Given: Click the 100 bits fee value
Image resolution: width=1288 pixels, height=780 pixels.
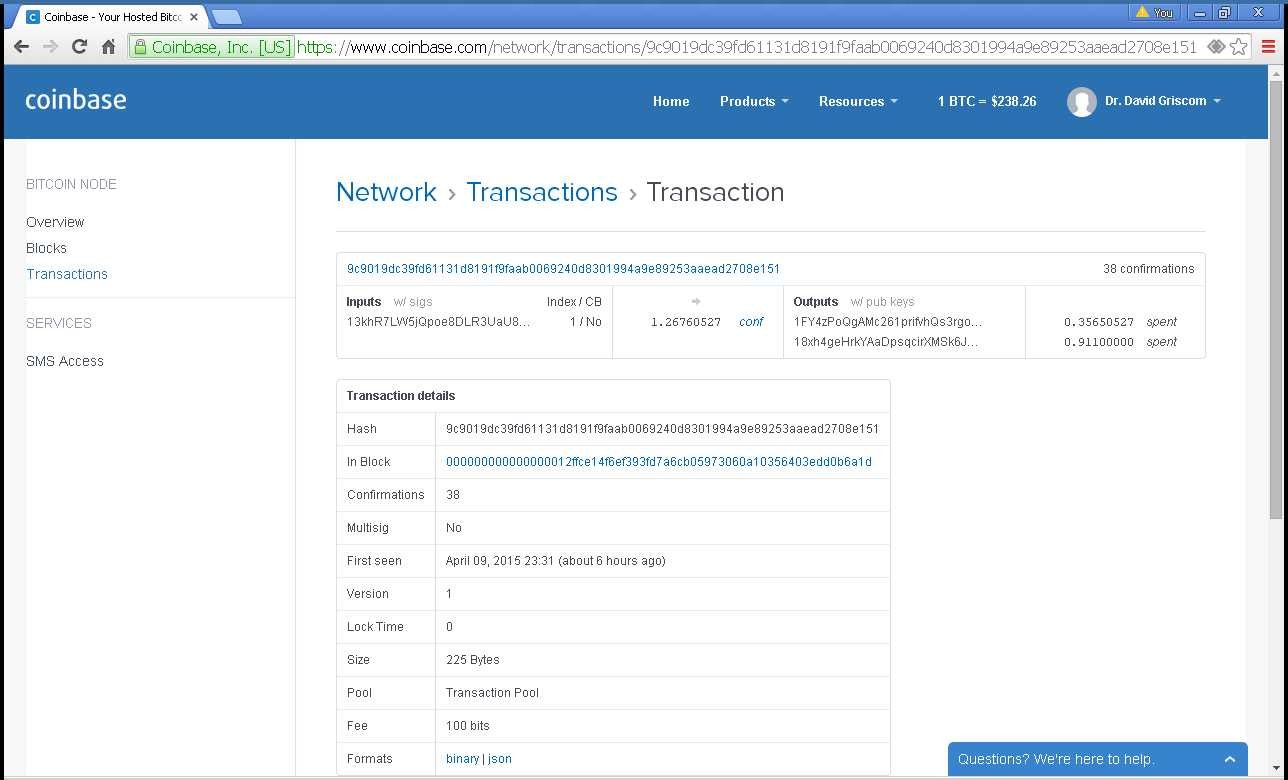Looking at the screenshot, I should 467,726.
